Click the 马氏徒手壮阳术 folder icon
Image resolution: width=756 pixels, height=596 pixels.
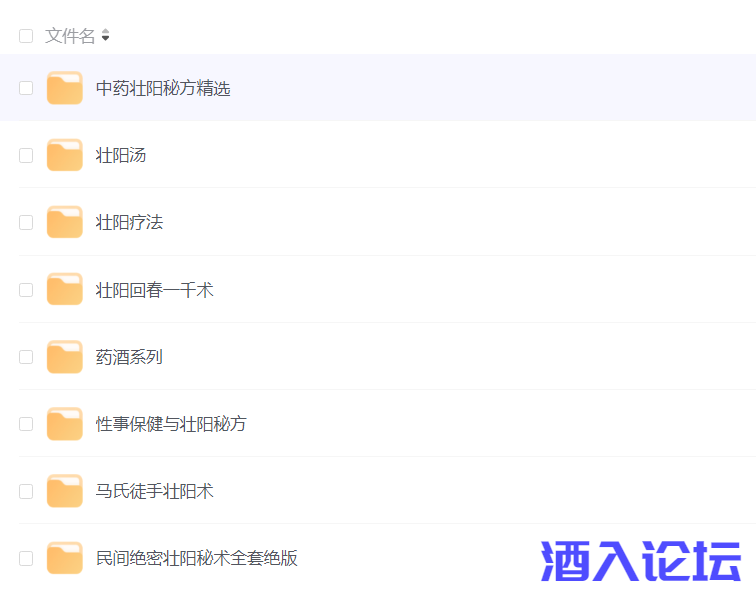click(x=65, y=491)
